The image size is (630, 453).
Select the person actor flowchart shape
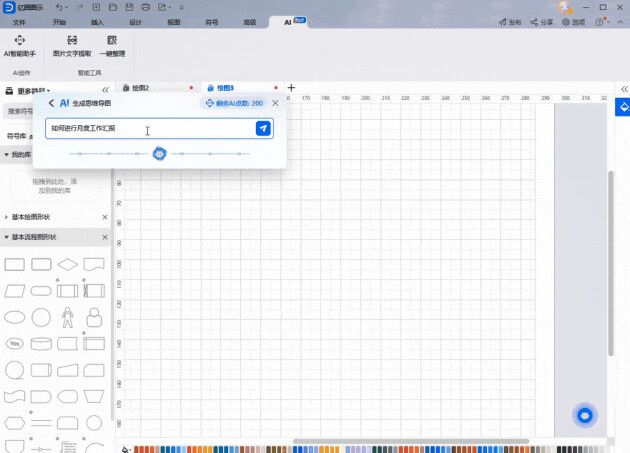tap(68, 317)
